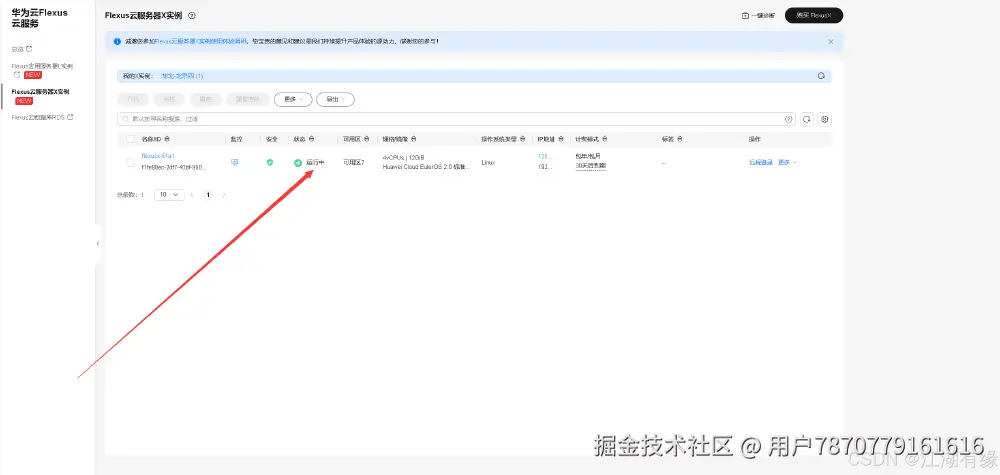Open the page-size 10 dropdown
Viewport: 1000px width, 475px height.
tap(169, 194)
